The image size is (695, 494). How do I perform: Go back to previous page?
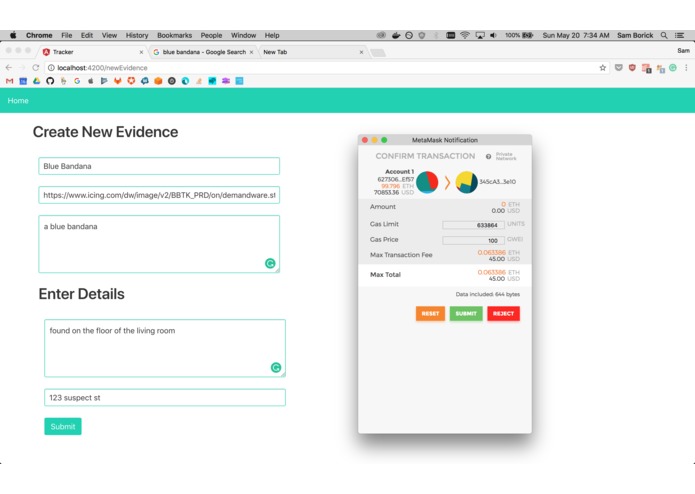[x=9, y=68]
